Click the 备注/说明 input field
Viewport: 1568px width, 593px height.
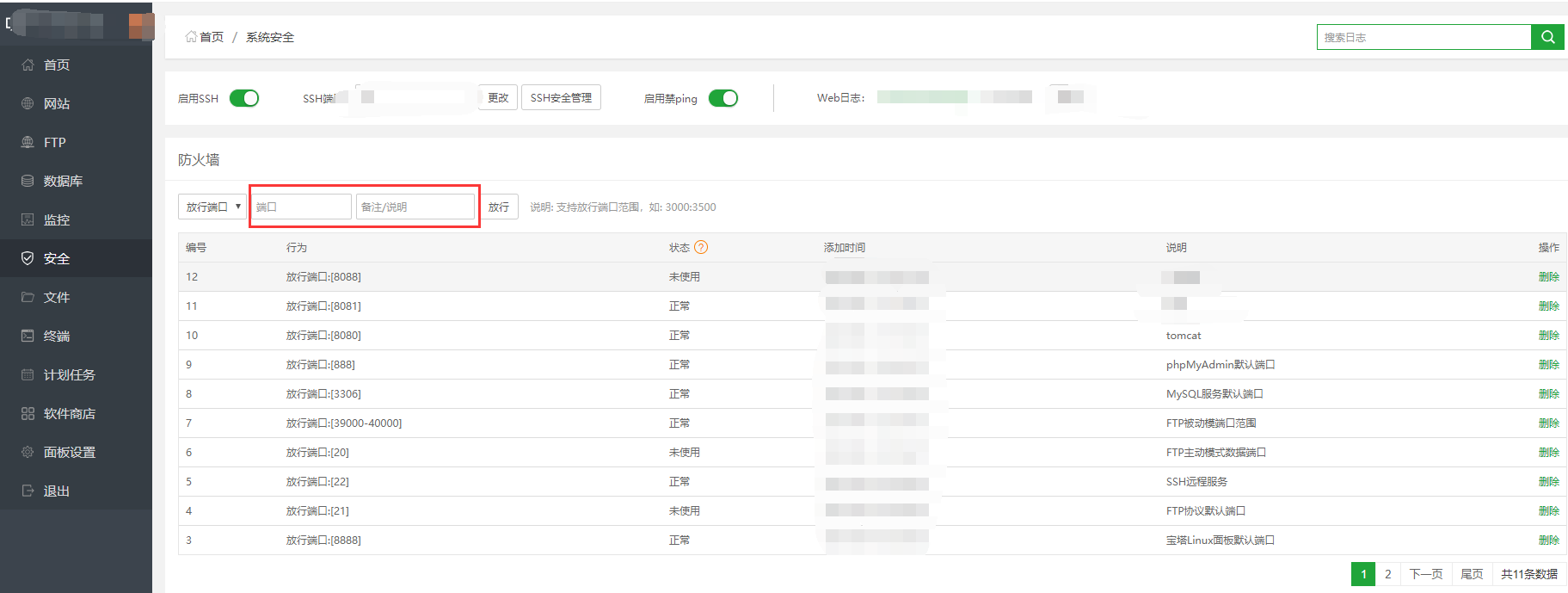pyautogui.click(x=415, y=207)
